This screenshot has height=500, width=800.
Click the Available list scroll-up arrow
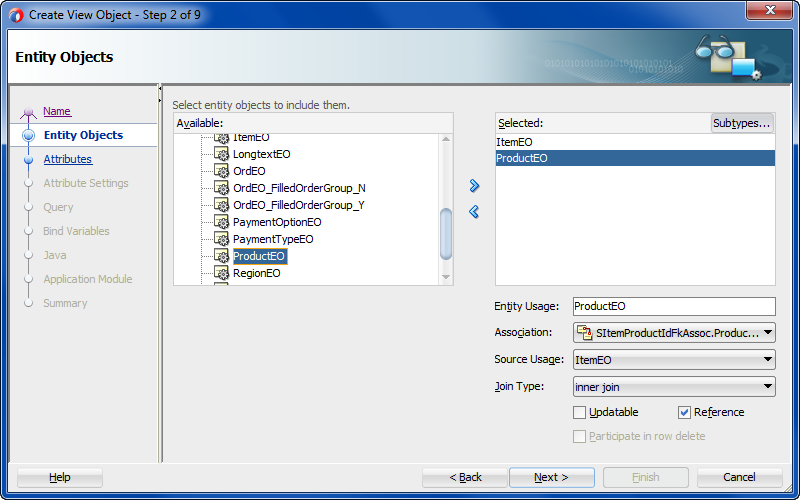coord(446,139)
